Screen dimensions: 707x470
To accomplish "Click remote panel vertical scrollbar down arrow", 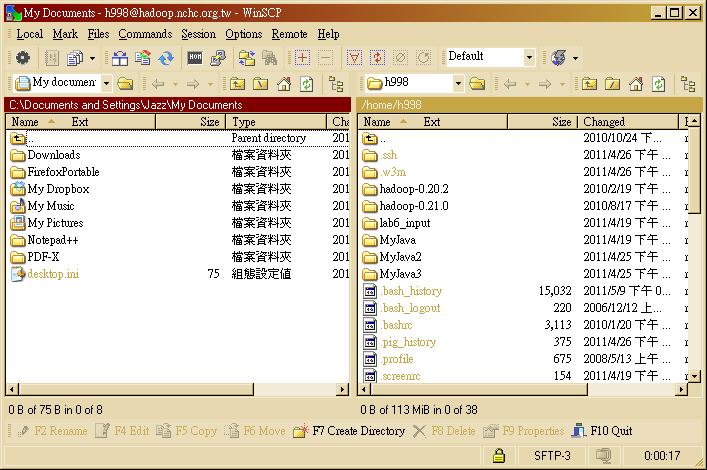I will [x=694, y=376].
